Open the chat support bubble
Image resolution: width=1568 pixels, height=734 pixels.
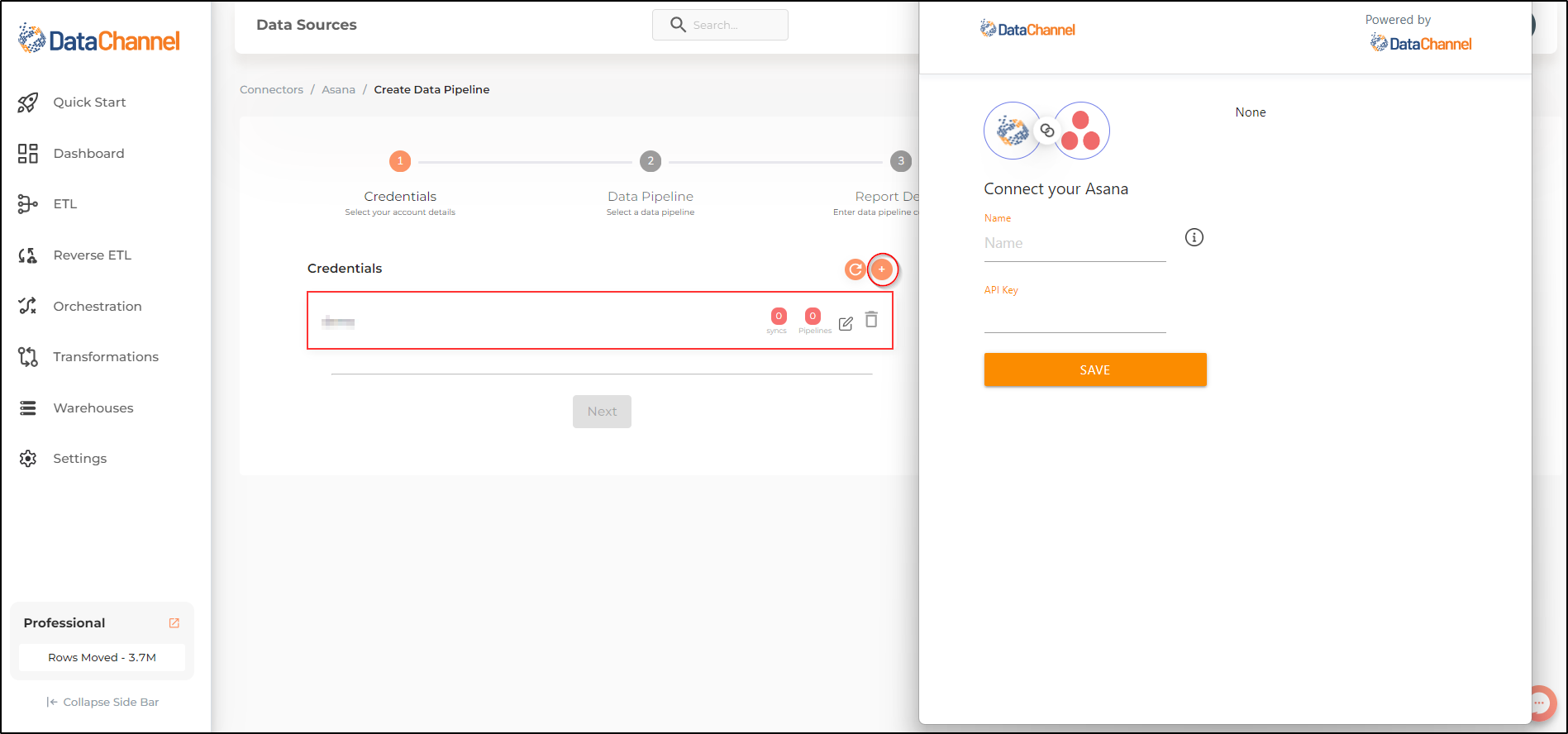pyautogui.click(x=1540, y=703)
